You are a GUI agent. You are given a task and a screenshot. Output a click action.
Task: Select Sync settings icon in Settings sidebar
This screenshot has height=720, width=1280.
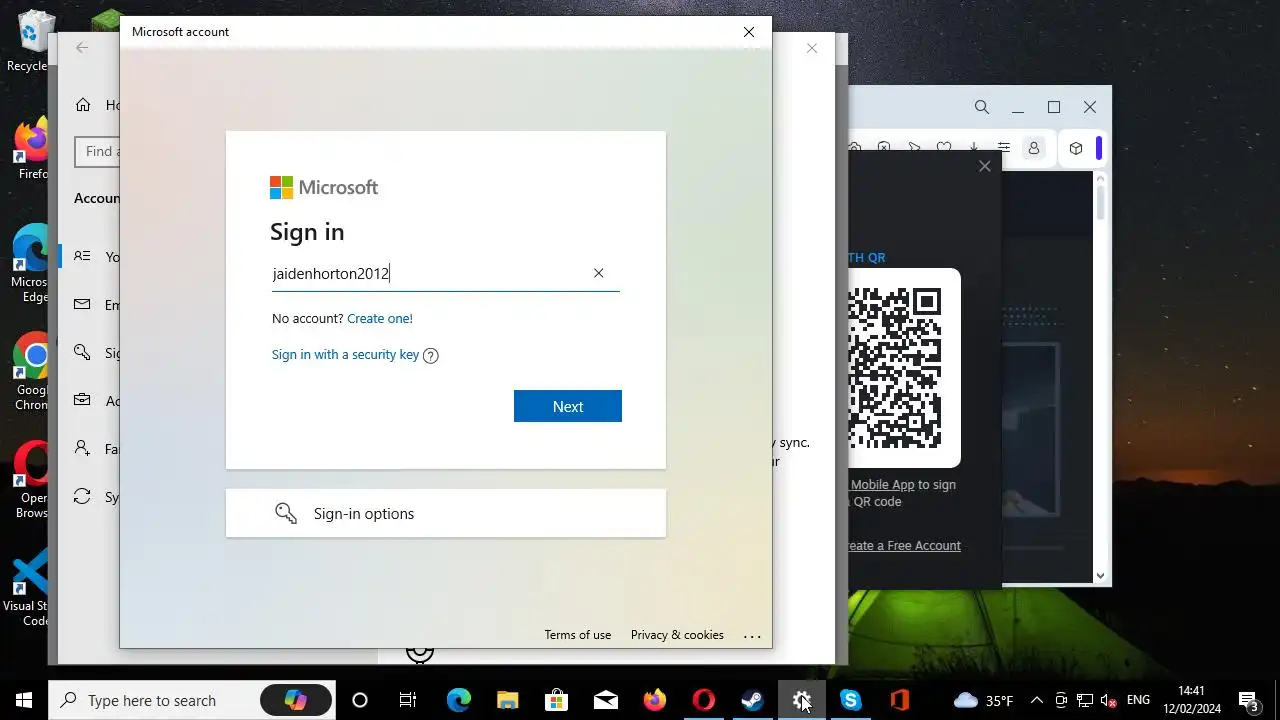[83, 496]
